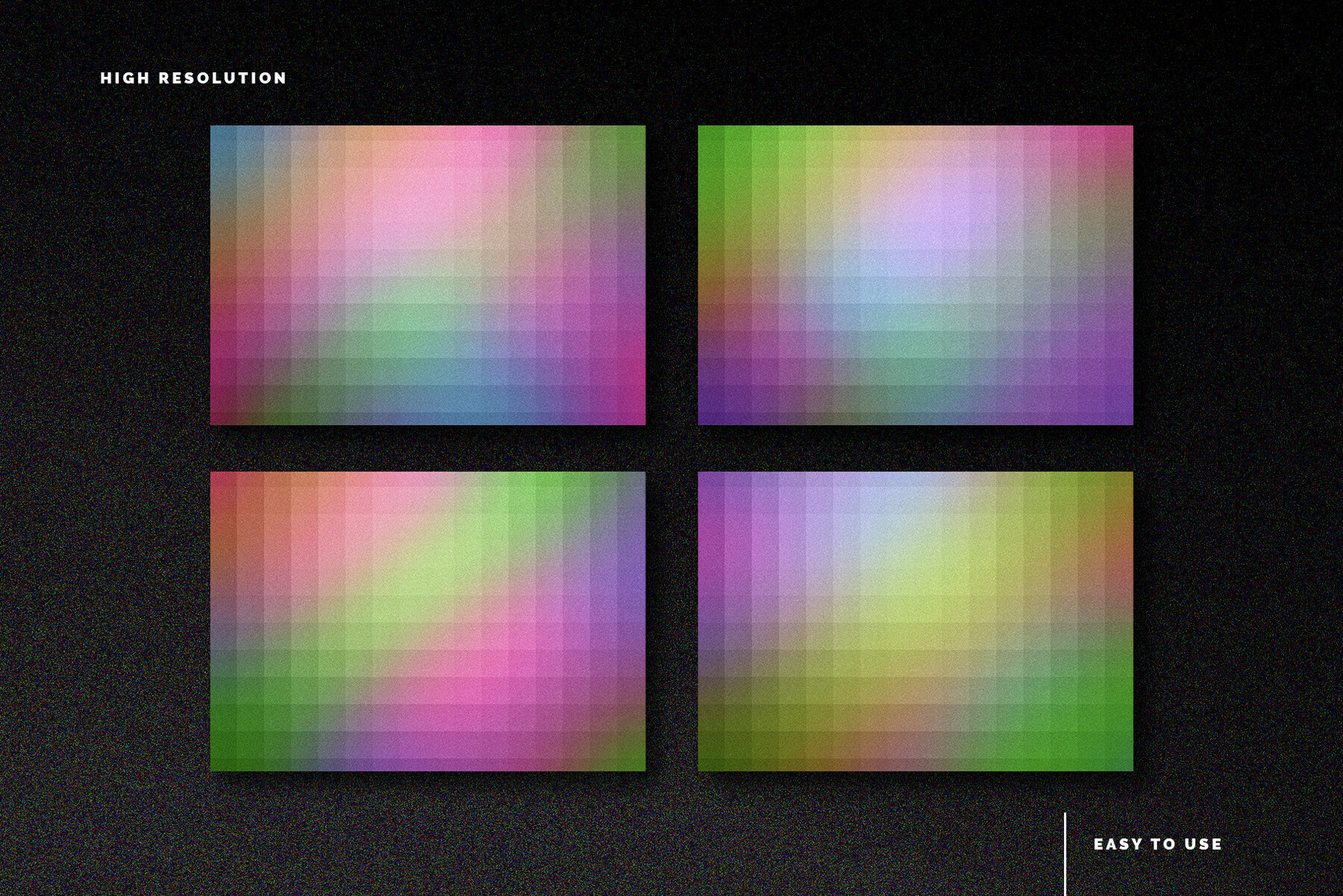This screenshot has width=1343, height=896.
Task: Select the top-right green-purple gradient thumbnail
Action: click(918, 276)
